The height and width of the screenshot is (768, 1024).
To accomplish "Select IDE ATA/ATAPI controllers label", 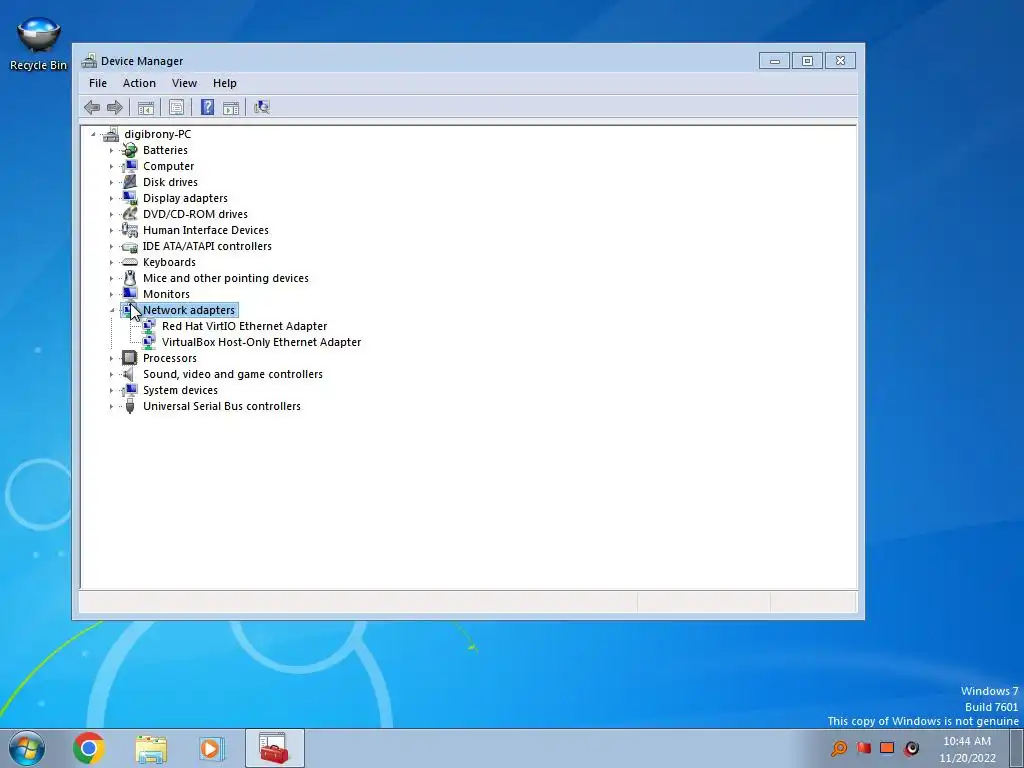I will click(x=207, y=246).
